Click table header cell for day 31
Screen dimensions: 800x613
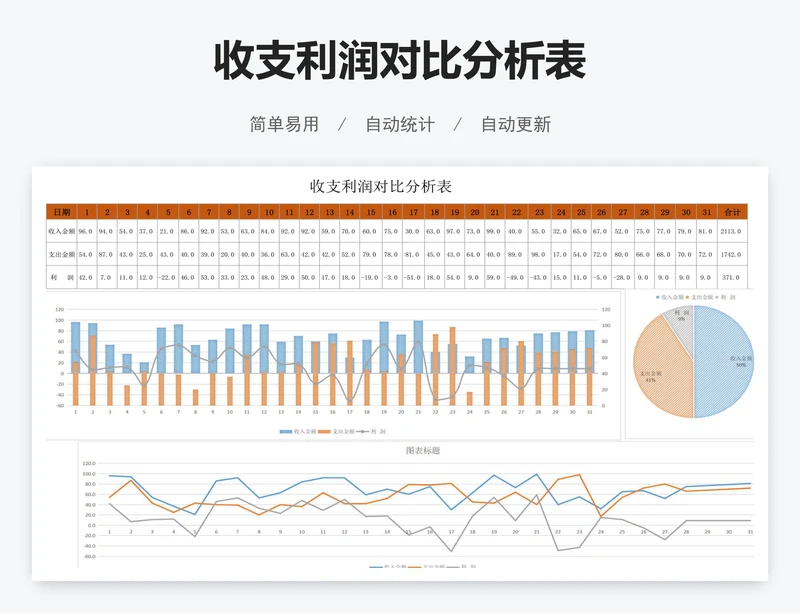706,212
